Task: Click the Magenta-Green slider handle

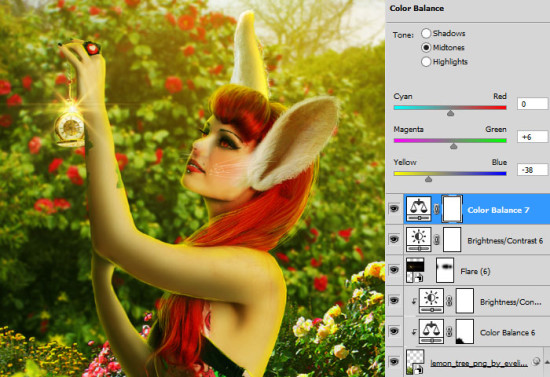Action: coord(454,146)
